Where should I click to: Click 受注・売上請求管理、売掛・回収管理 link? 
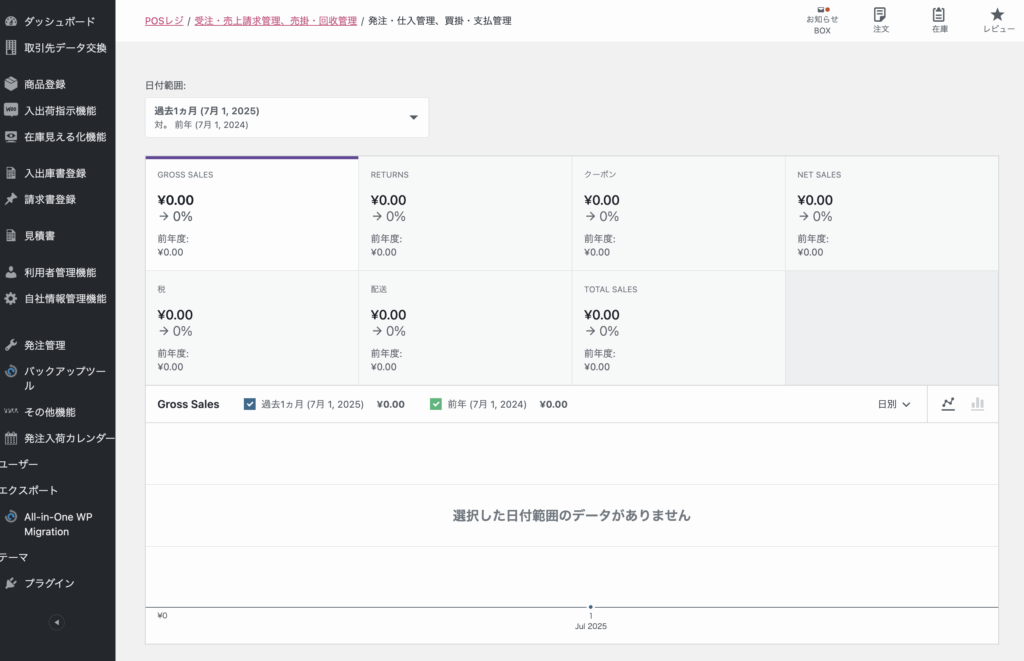pos(275,20)
